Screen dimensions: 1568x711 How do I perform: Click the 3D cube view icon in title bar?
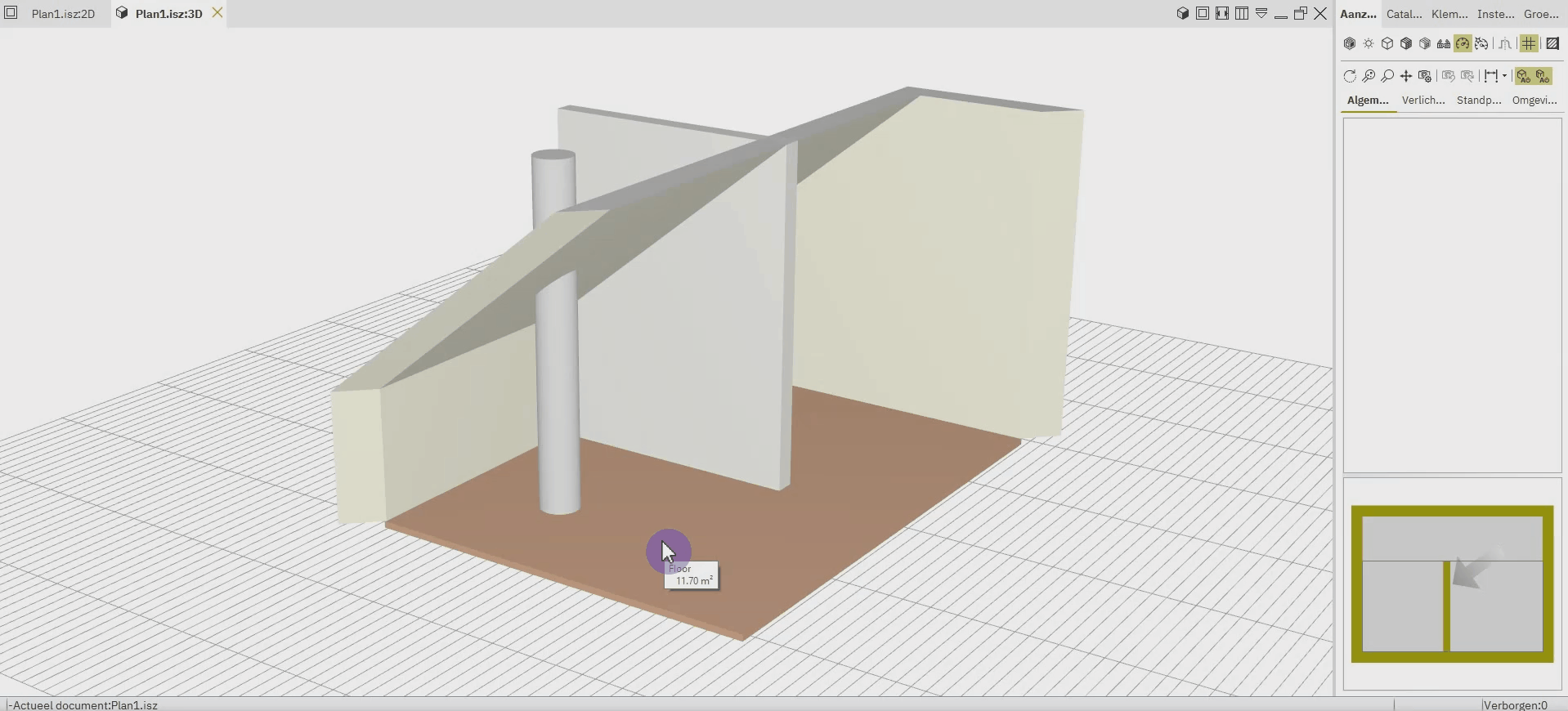1183,13
